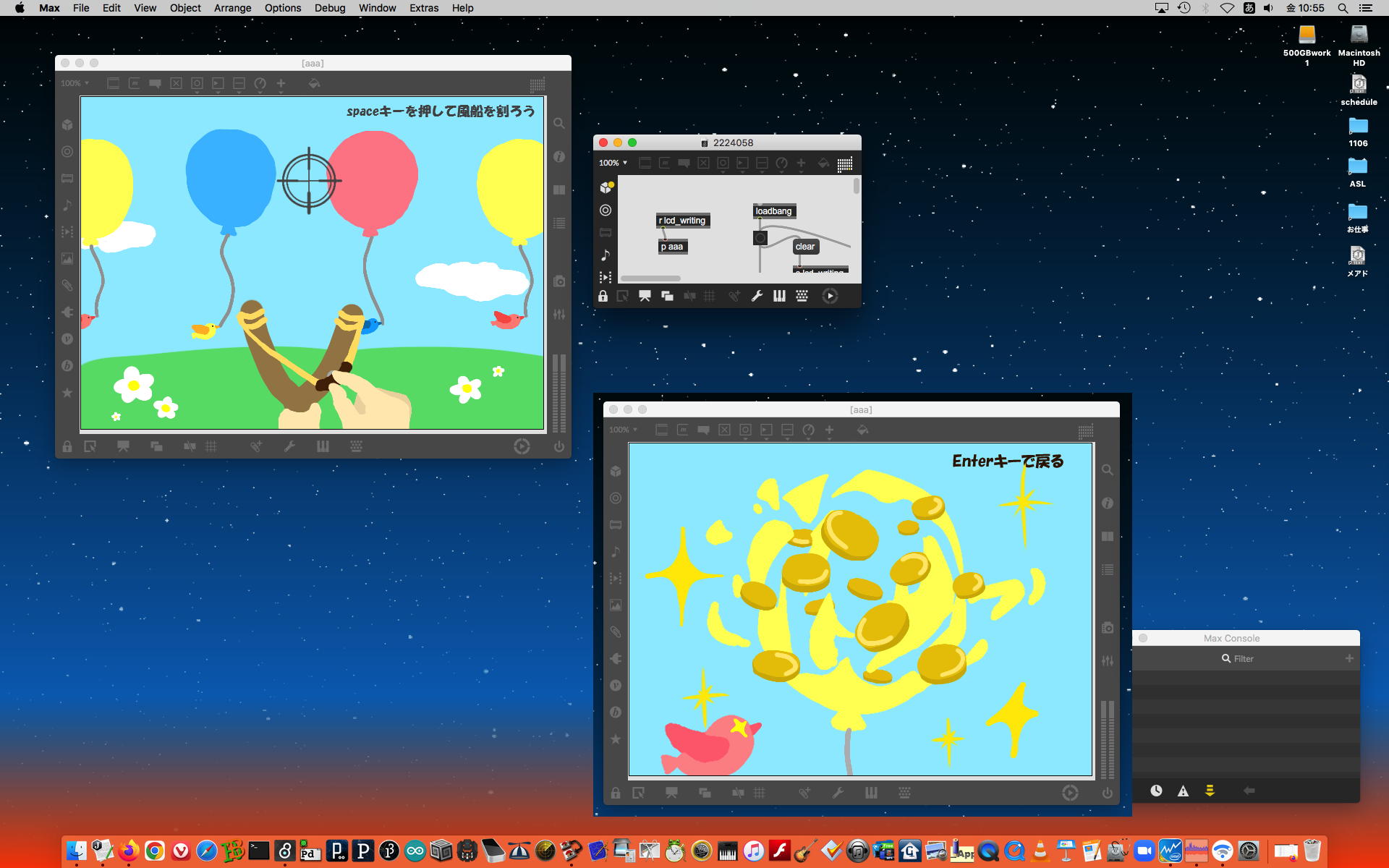1389x868 pixels.
Task: Click the target circle sidebar icon in 2224058
Action: [606, 210]
